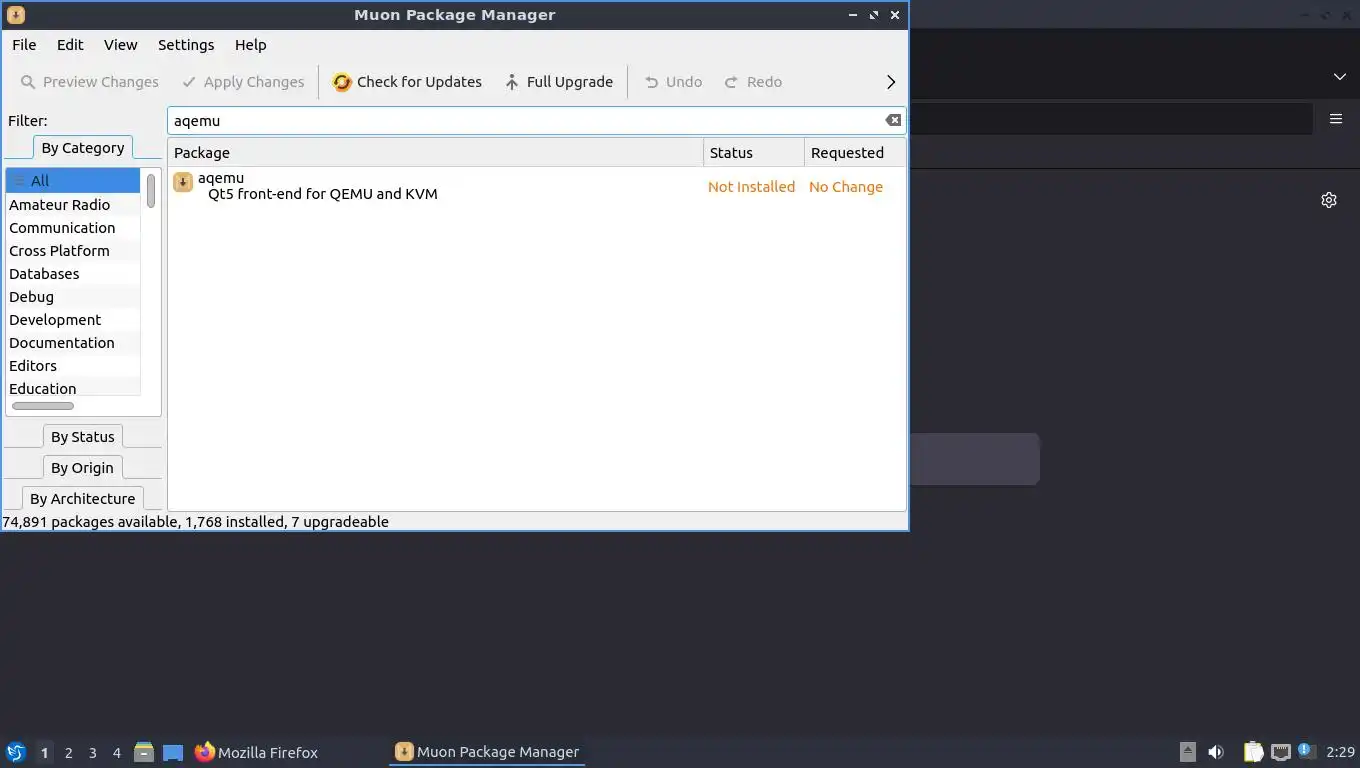Select the Editors category
This screenshot has height=768, width=1360.
tap(73, 366)
